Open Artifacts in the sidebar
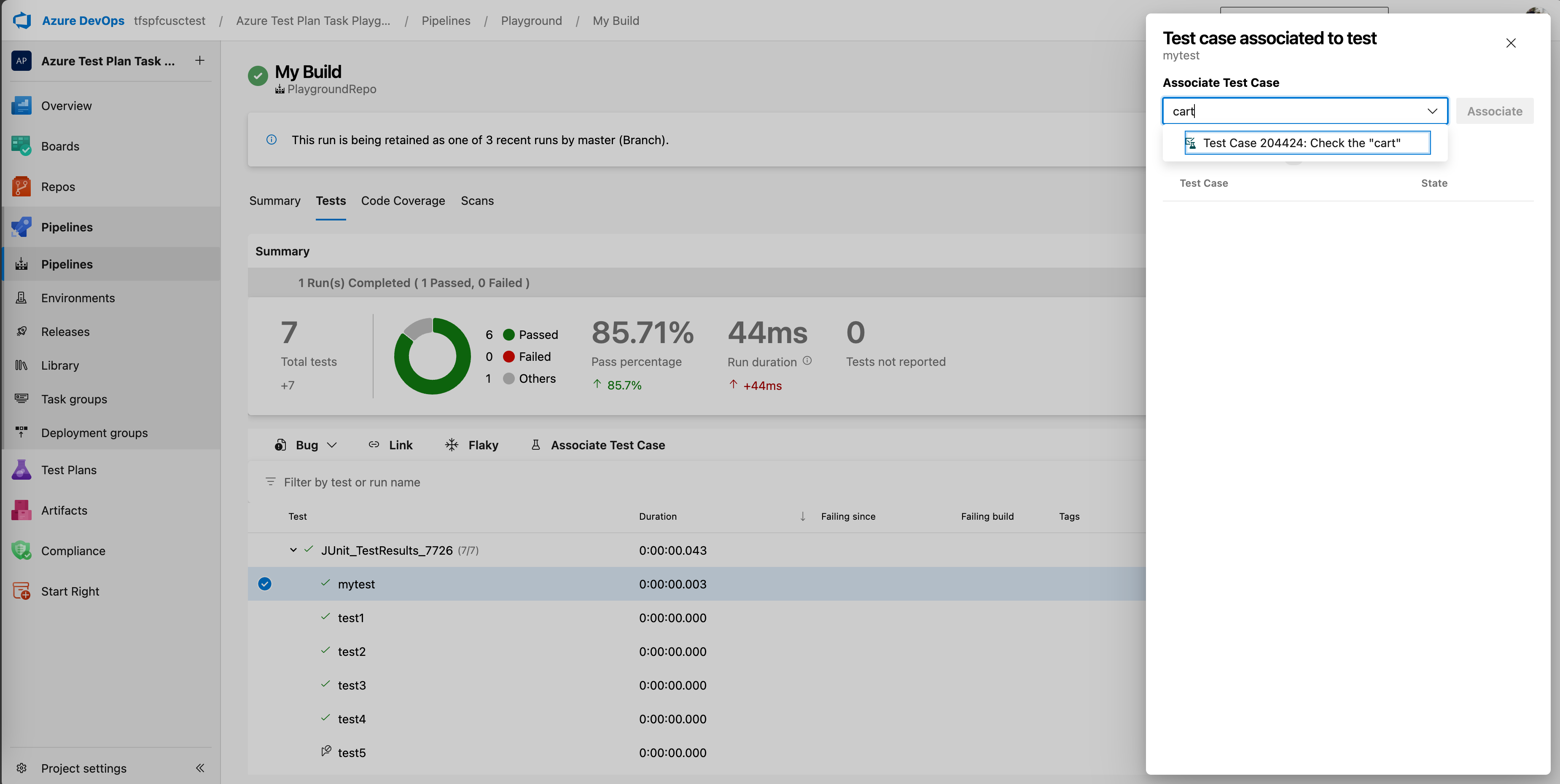Image resolution: width=1560 pixels, height=784 pixels. click(x=64, y=510)
